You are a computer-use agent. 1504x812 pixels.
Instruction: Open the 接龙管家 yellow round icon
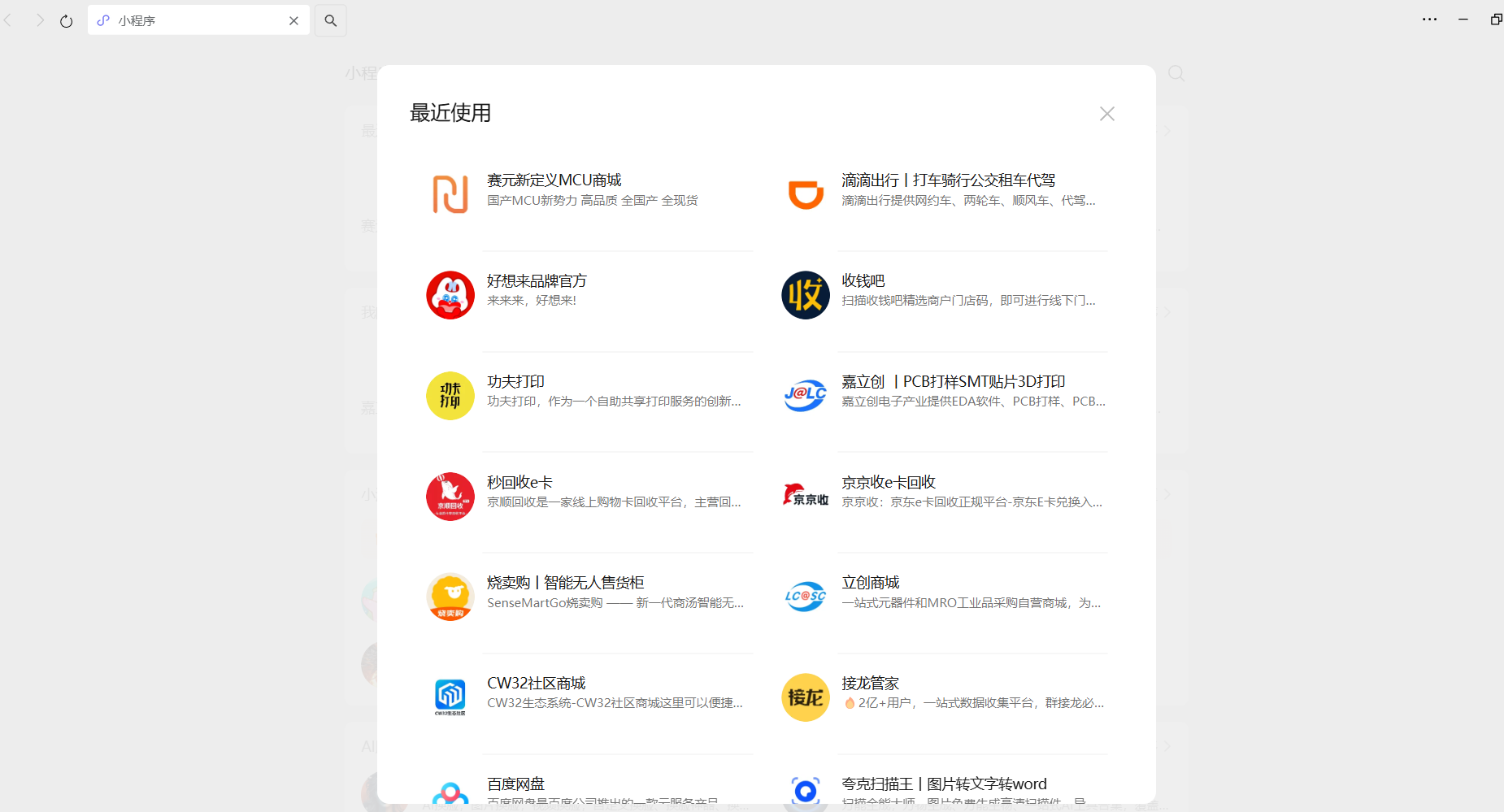(x=806, y=697)
